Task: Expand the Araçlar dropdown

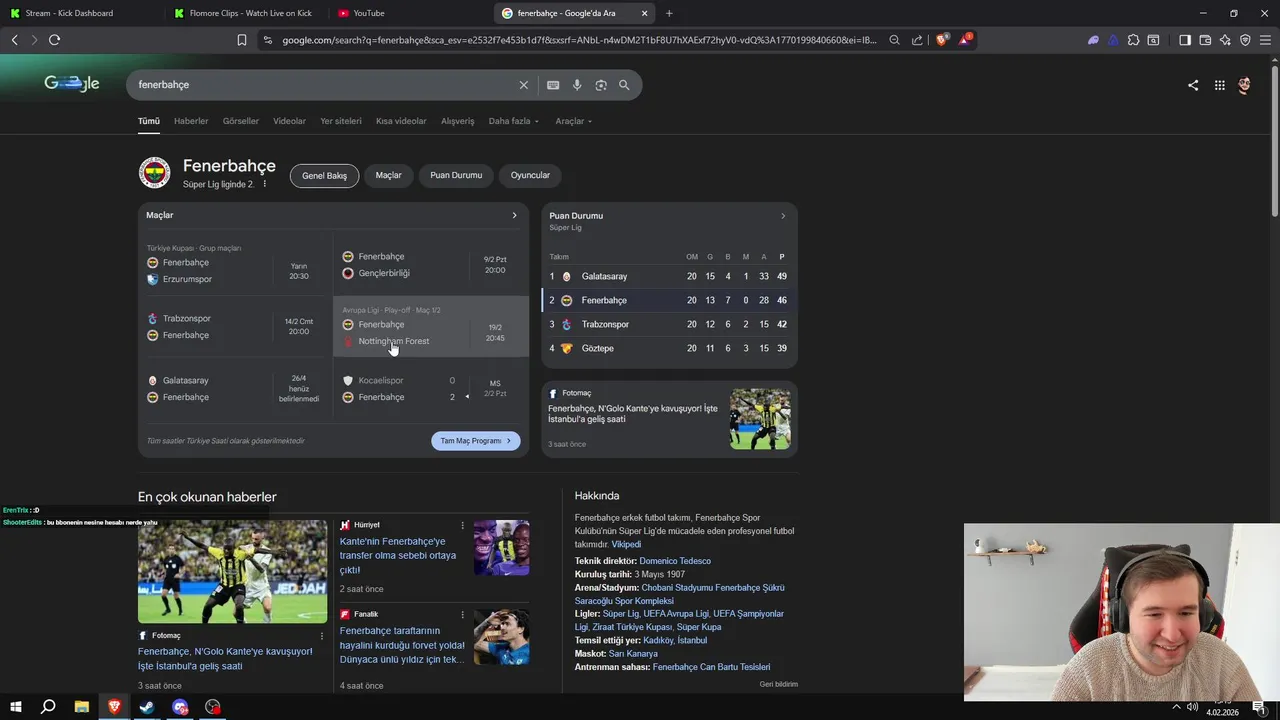Action: (573, 121)
